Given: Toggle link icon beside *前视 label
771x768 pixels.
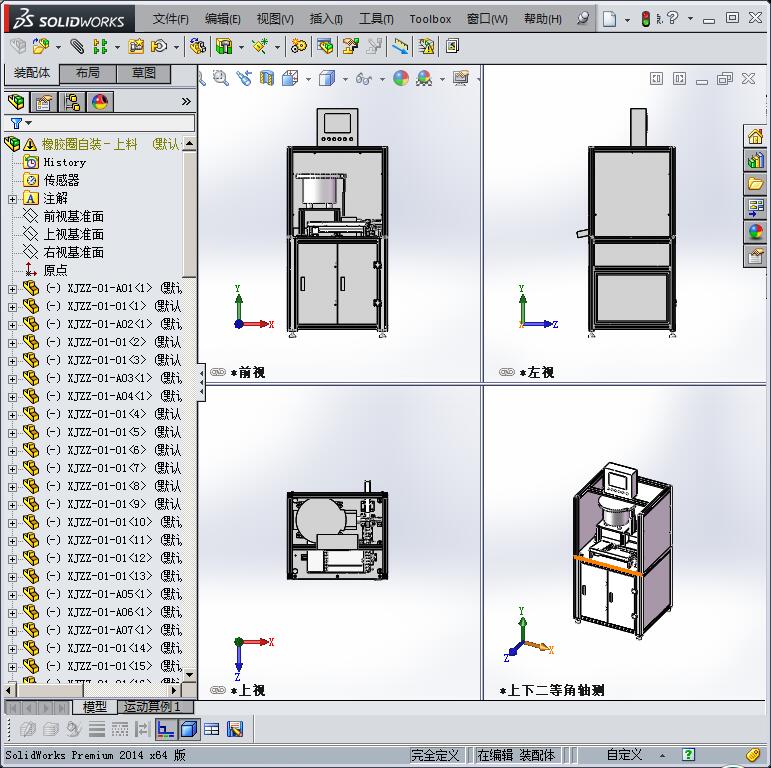Looking at the screenshot, I should [x=218, y=372].
